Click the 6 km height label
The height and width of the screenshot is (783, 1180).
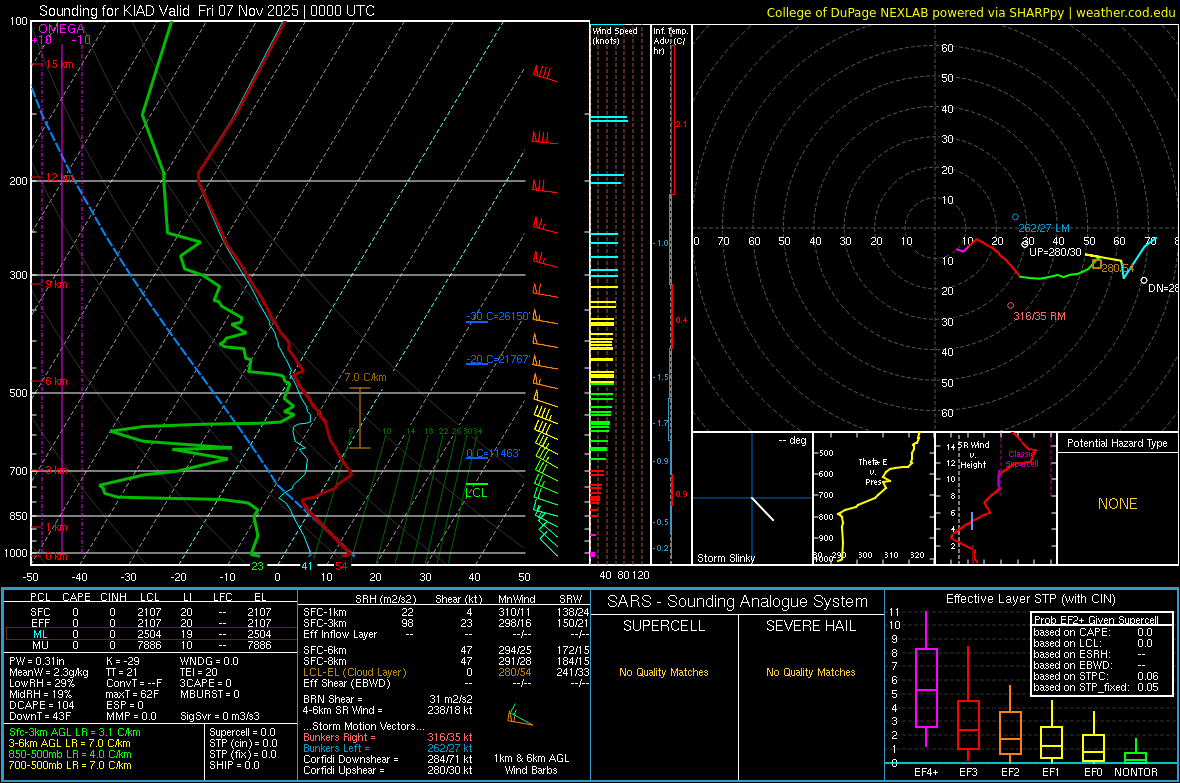[x=56, y=382]
